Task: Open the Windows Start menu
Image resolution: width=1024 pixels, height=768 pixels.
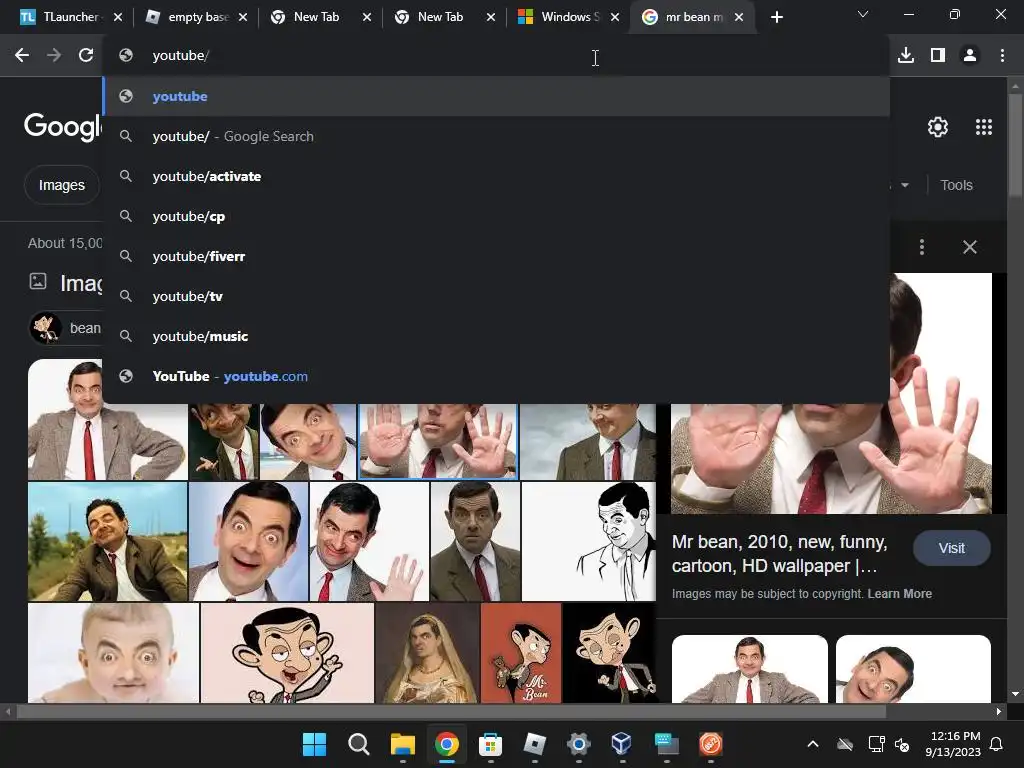Action: coord(314,744)
